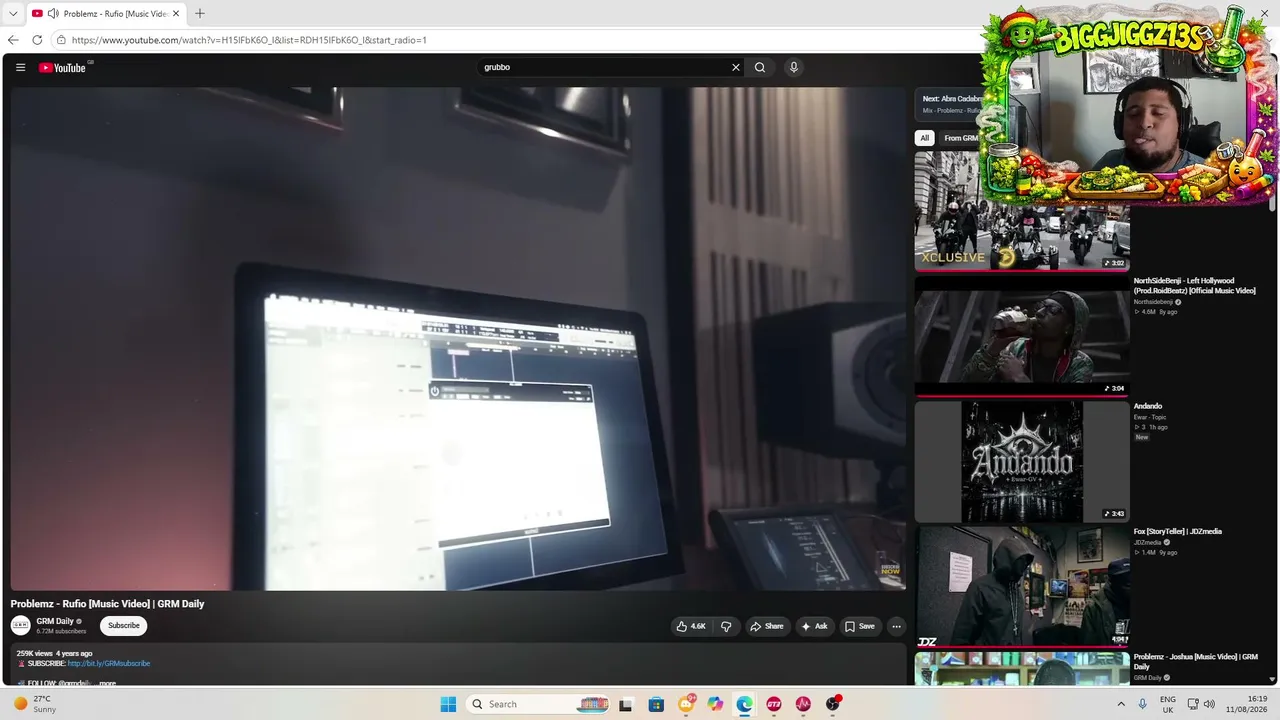
Task: Click the system tray microphone icon
Action: point(1143,704)
